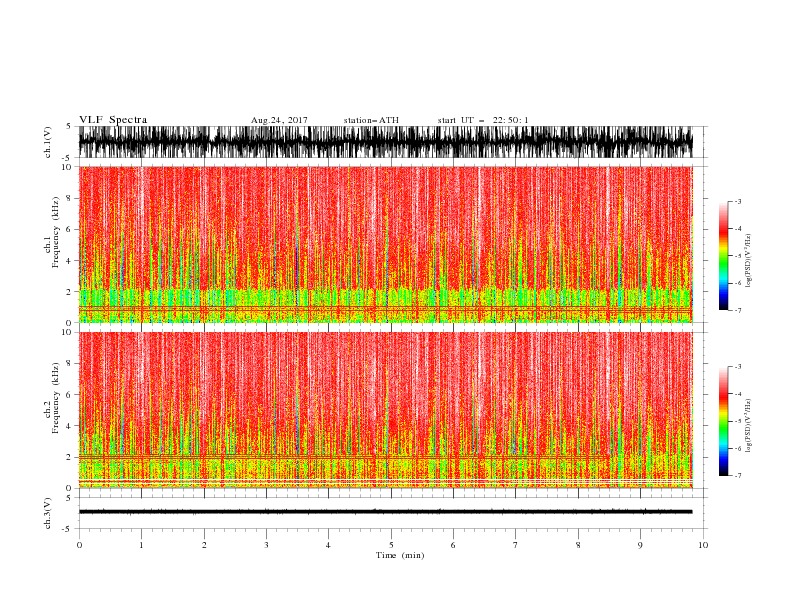Click the "-5" label on ch.2 color bar
The width and height of the screenshot is (792, 612).
click(738, 421)
